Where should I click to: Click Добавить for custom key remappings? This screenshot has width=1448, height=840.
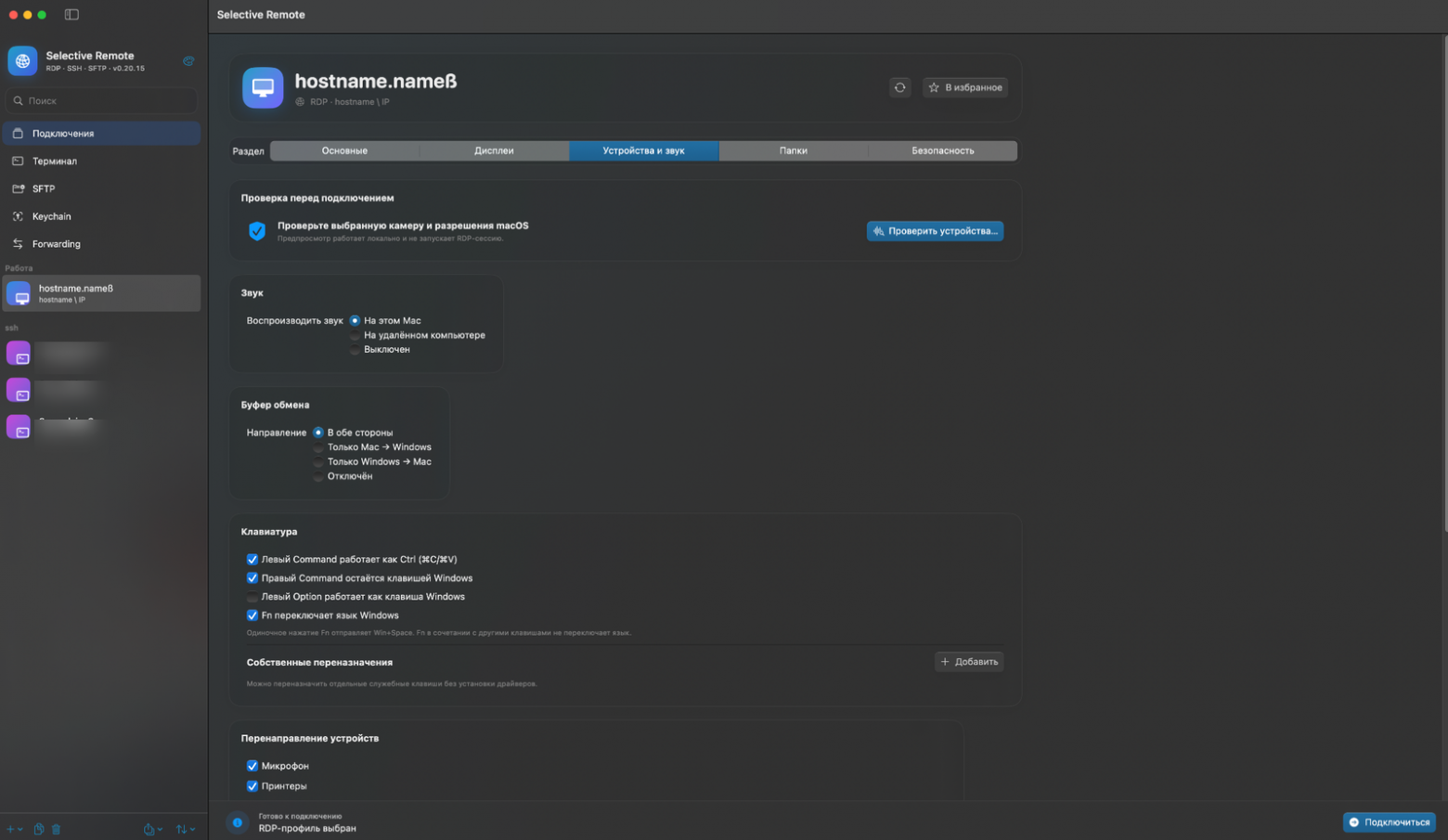click(969, 662)
